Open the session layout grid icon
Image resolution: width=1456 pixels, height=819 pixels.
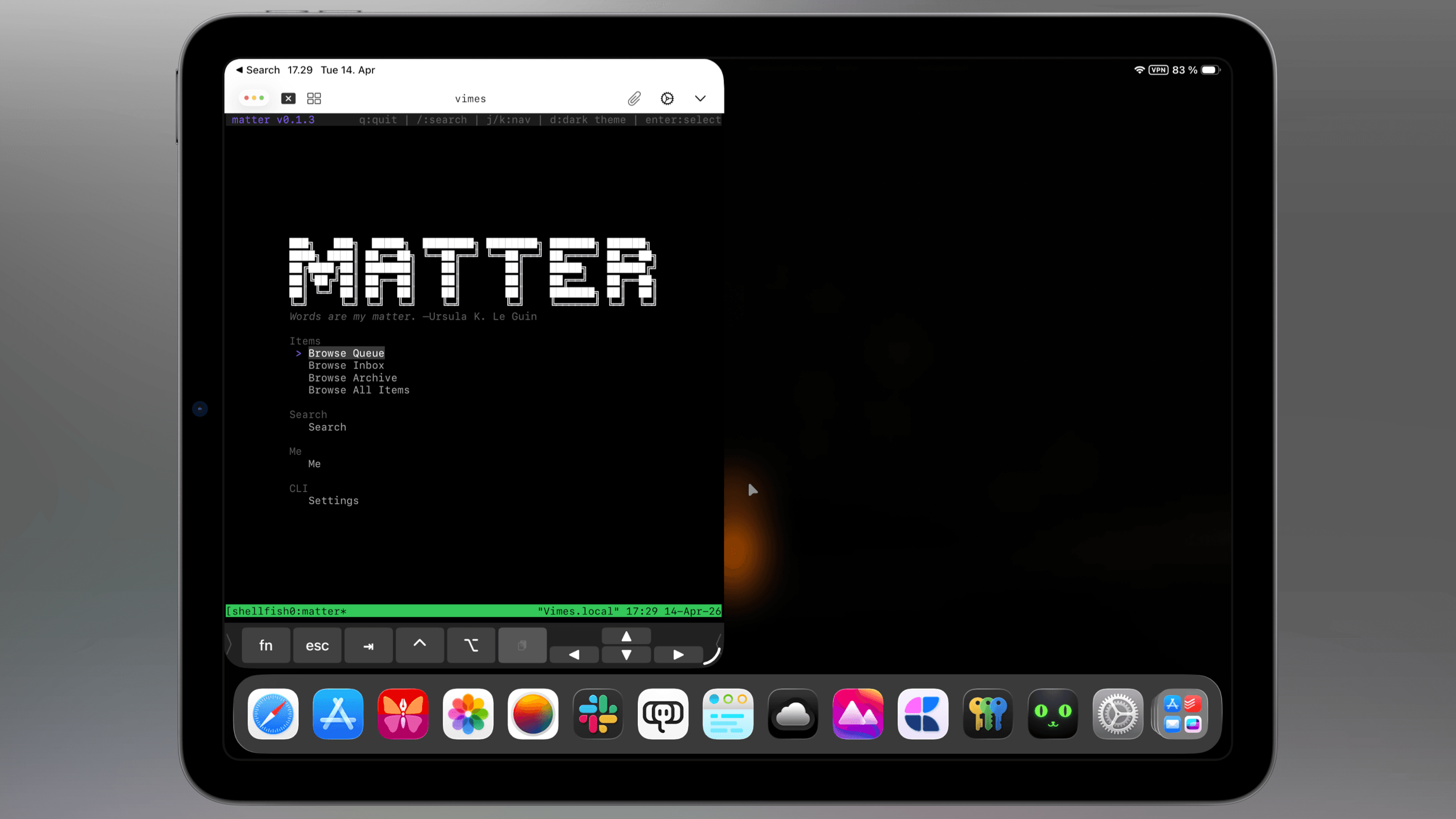[x=314, y=98]
